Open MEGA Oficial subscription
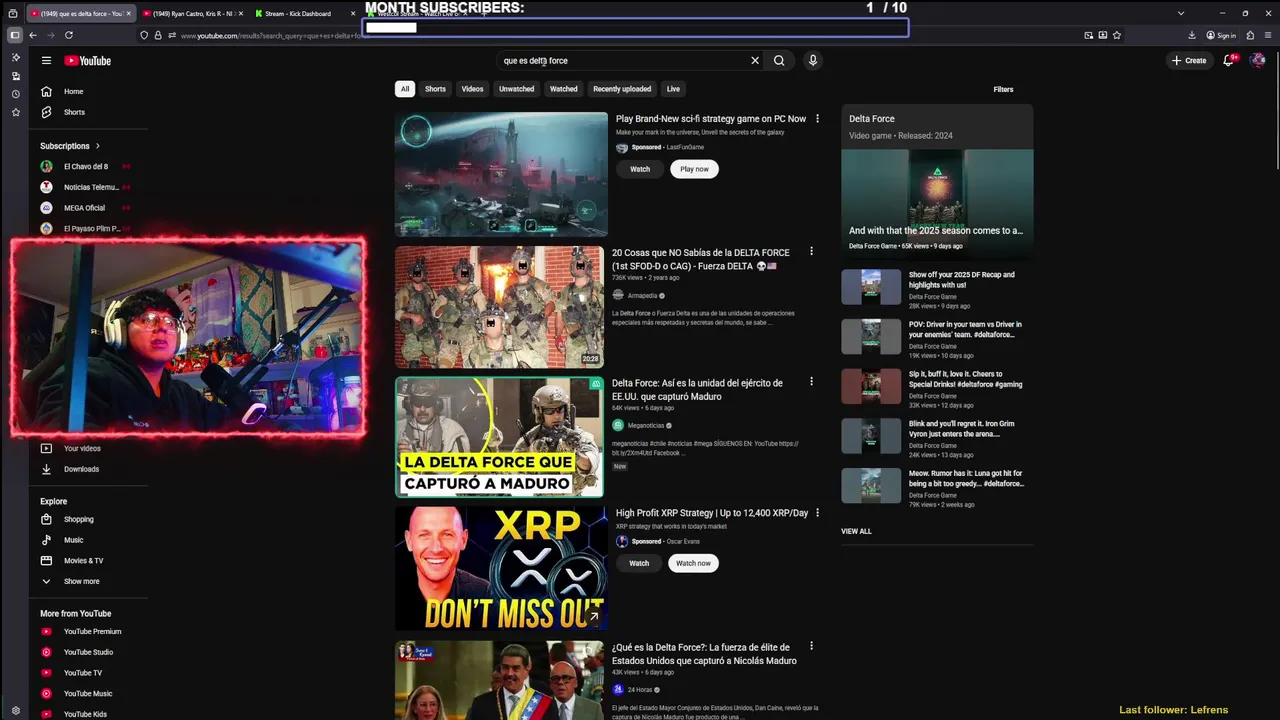 [86, 208]
